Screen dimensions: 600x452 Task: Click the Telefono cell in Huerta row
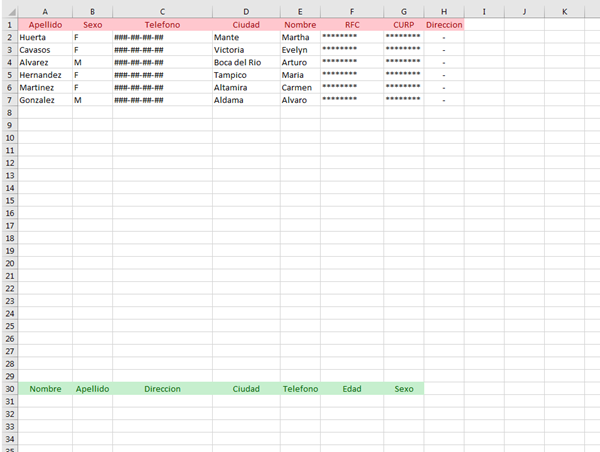point(162,38)
